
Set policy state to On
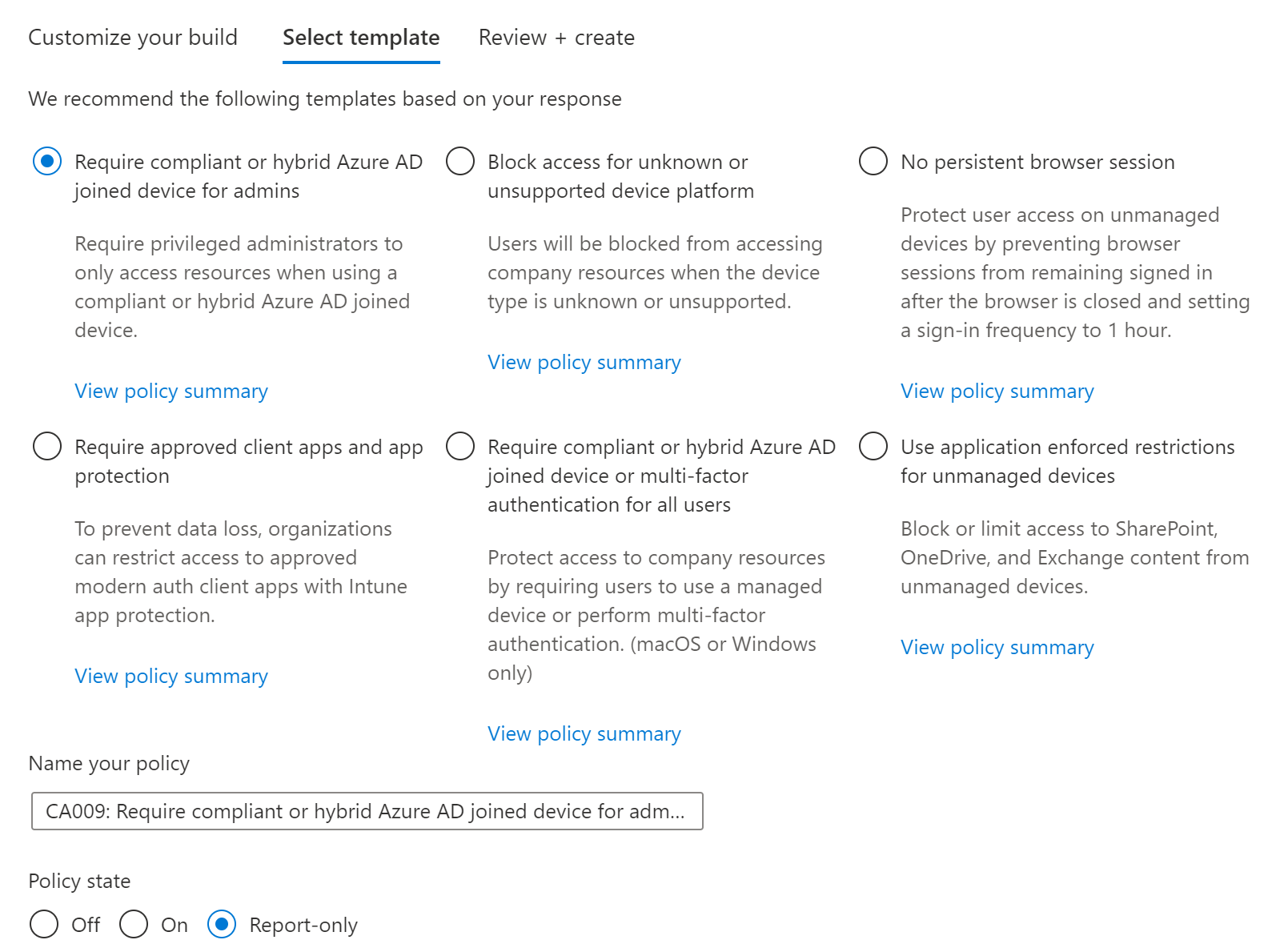134,924
